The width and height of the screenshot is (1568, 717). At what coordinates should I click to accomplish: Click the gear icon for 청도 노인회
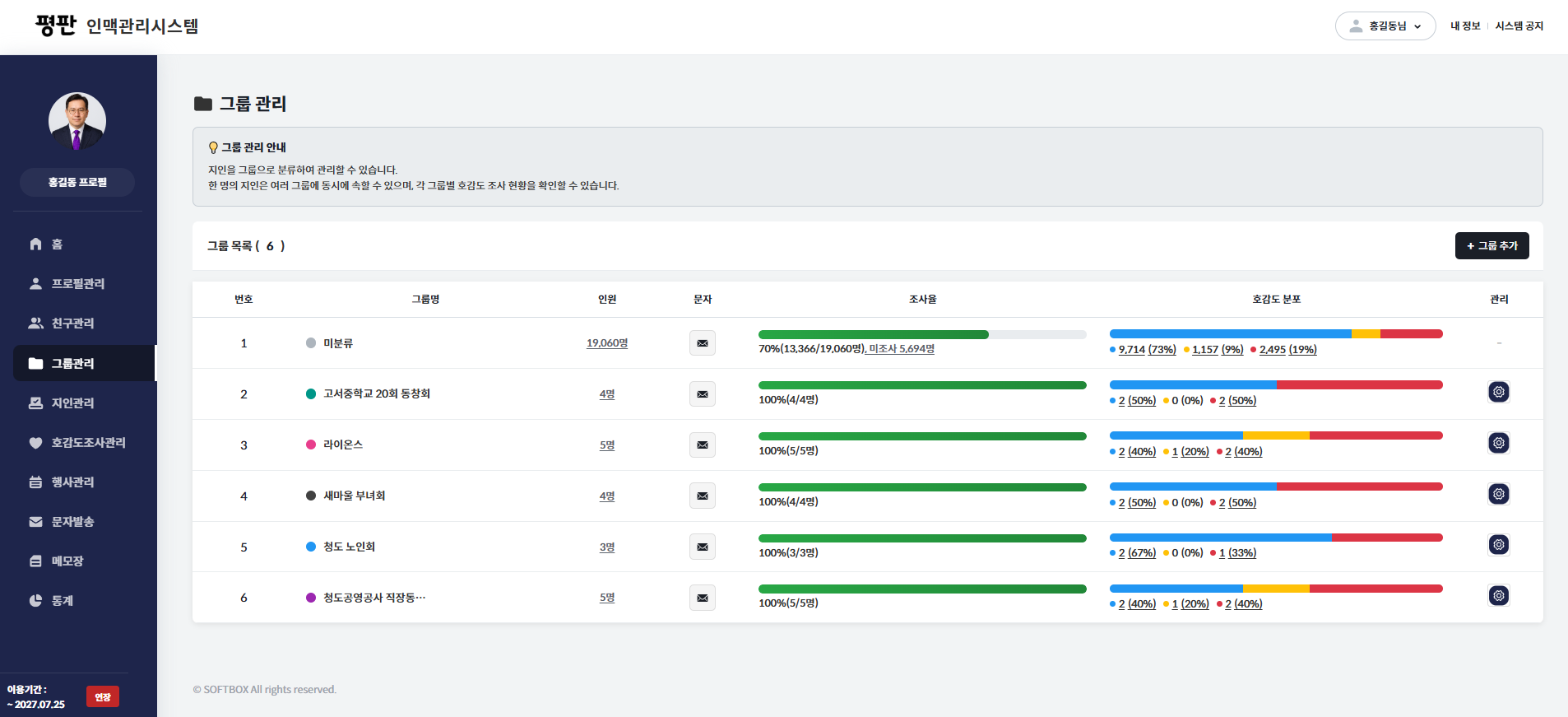tap(1499, 545)
